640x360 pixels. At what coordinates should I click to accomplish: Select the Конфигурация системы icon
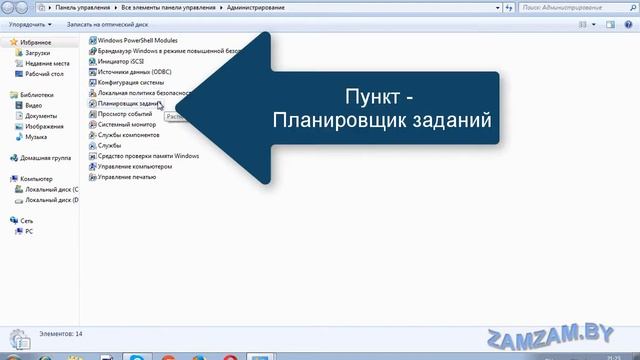pos(93,82)
